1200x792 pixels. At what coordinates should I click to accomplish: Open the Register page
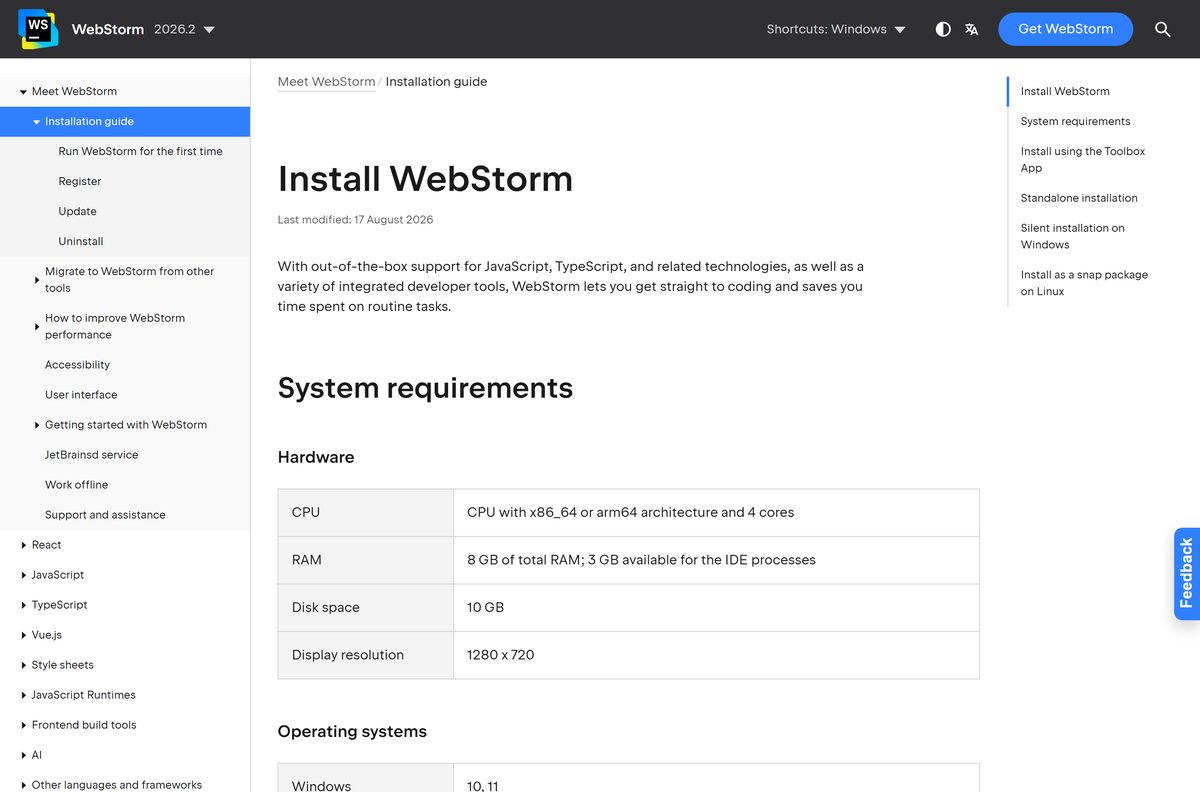point(79,181)
